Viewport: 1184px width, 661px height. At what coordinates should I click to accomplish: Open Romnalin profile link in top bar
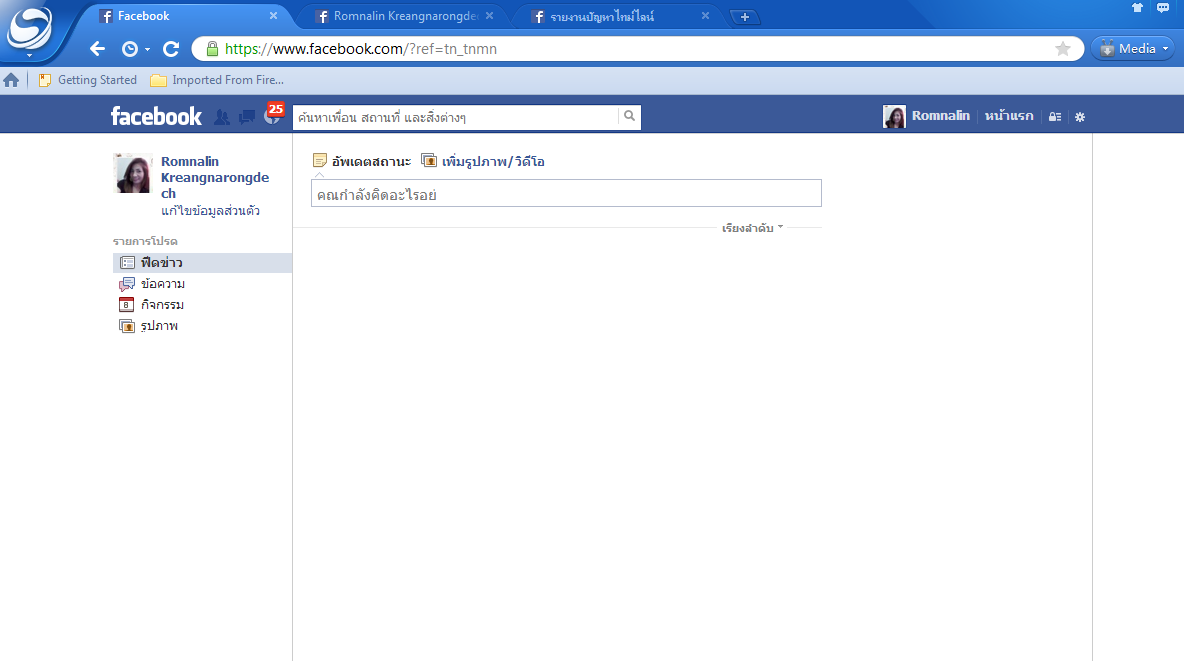tap(940, 116)
